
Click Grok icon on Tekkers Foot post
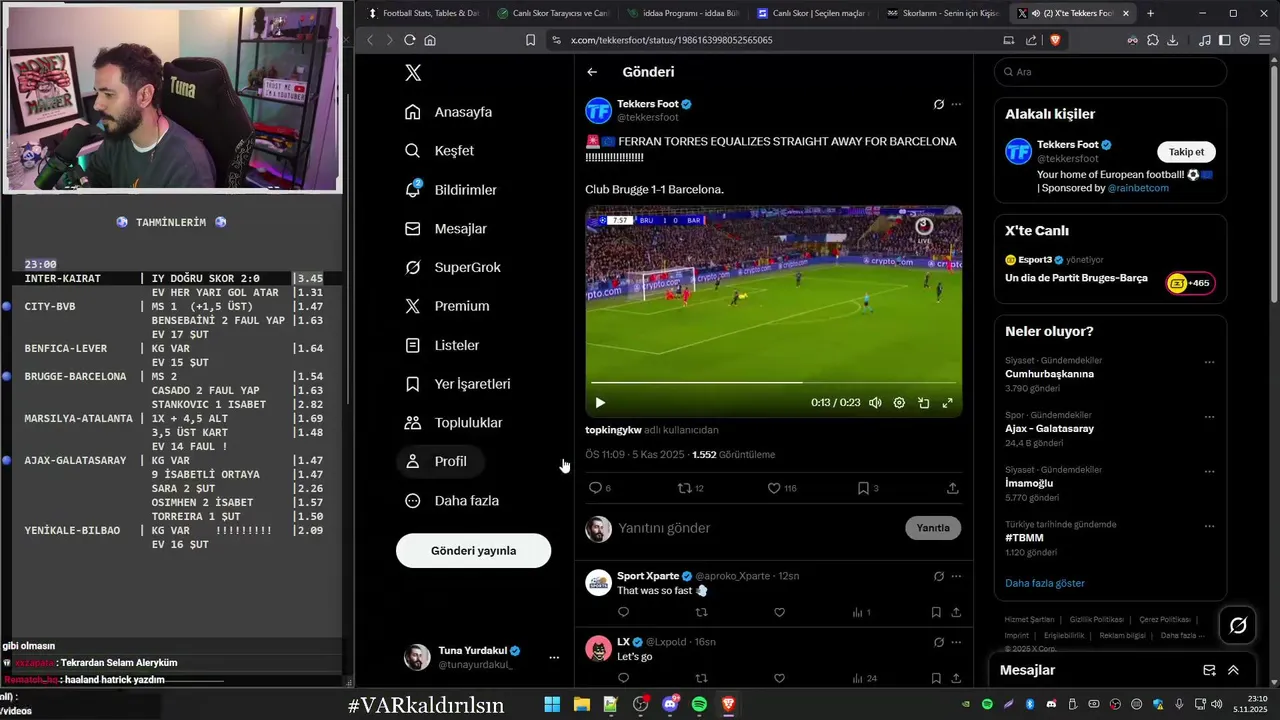(x=939, y=104)
